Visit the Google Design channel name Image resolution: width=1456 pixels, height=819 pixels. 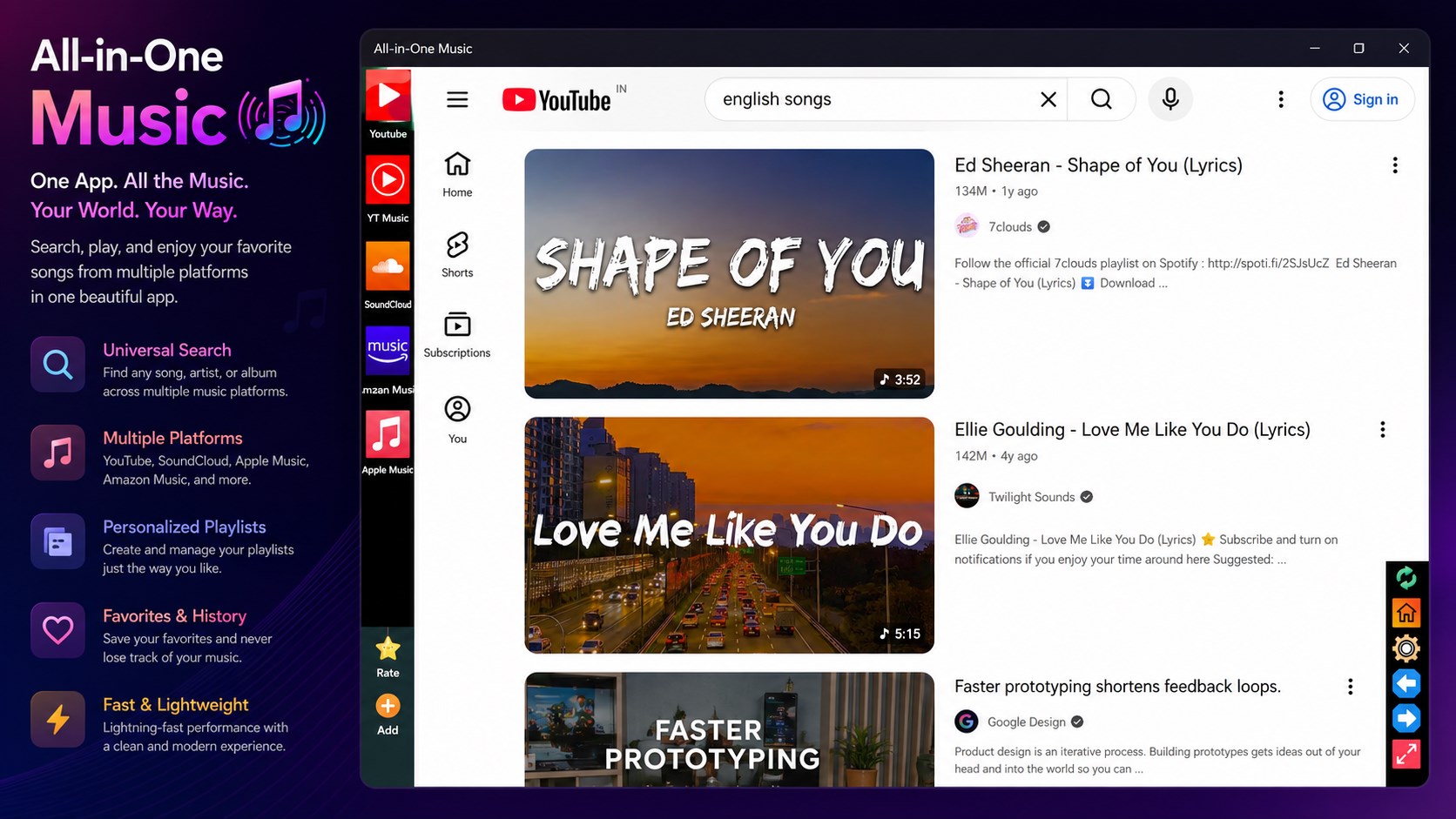[x=1027, y=722]
